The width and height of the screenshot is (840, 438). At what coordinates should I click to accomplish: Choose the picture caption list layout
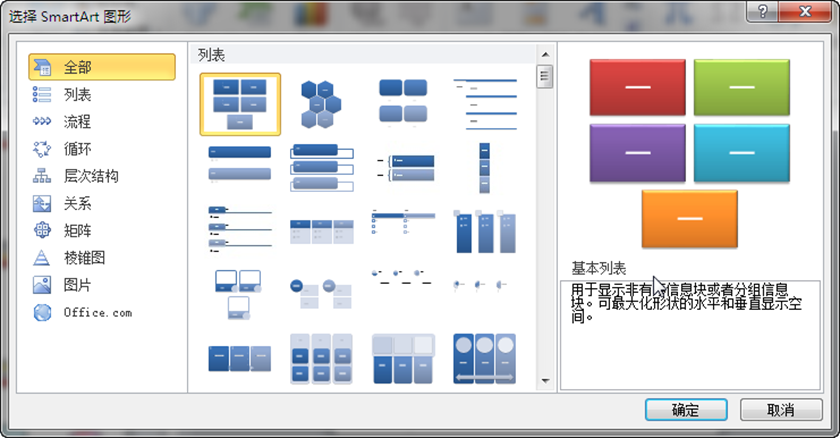tap(403, 103)
